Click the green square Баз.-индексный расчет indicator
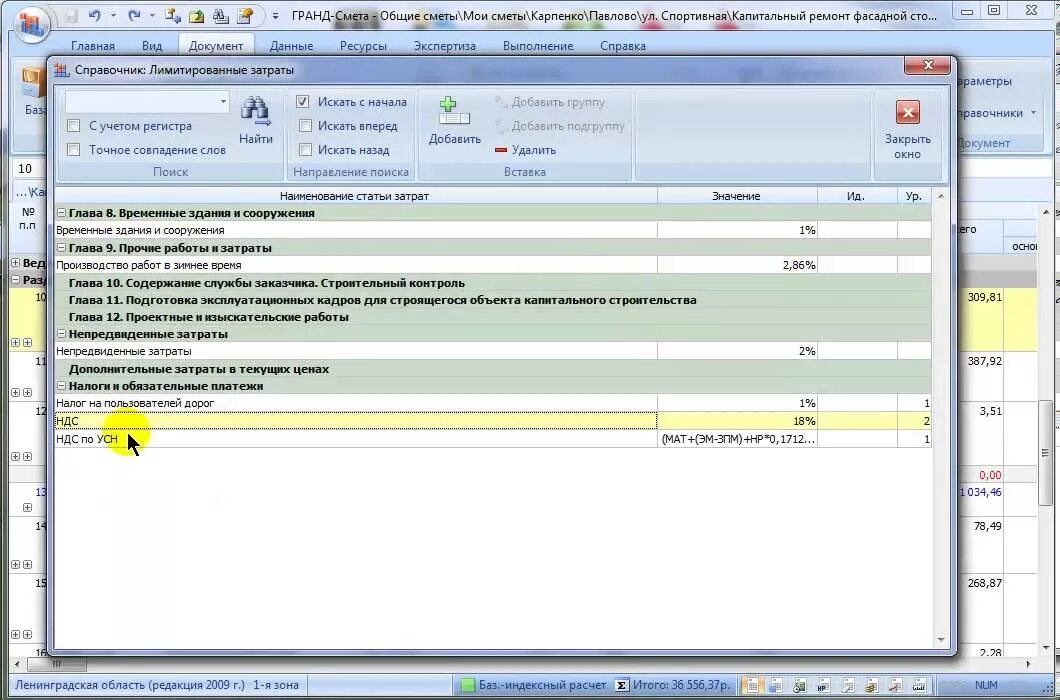Screen dimensions: 1060x700 pyautogui.click(x=468, y=685)
